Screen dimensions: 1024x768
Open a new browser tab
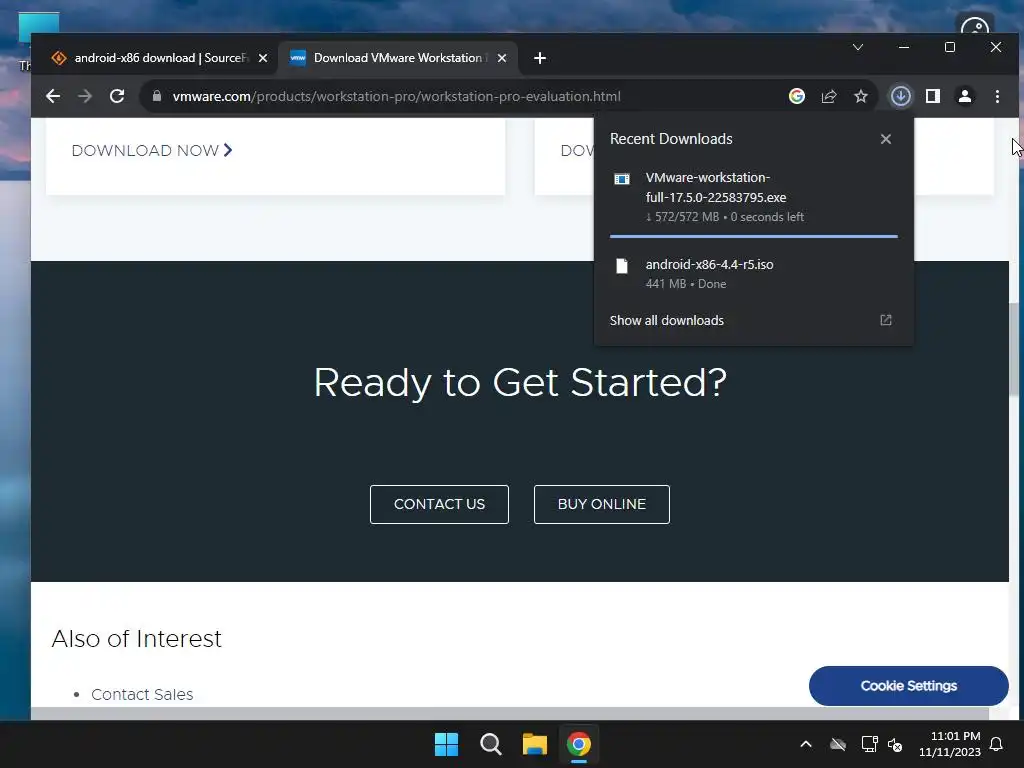(539, 58)
